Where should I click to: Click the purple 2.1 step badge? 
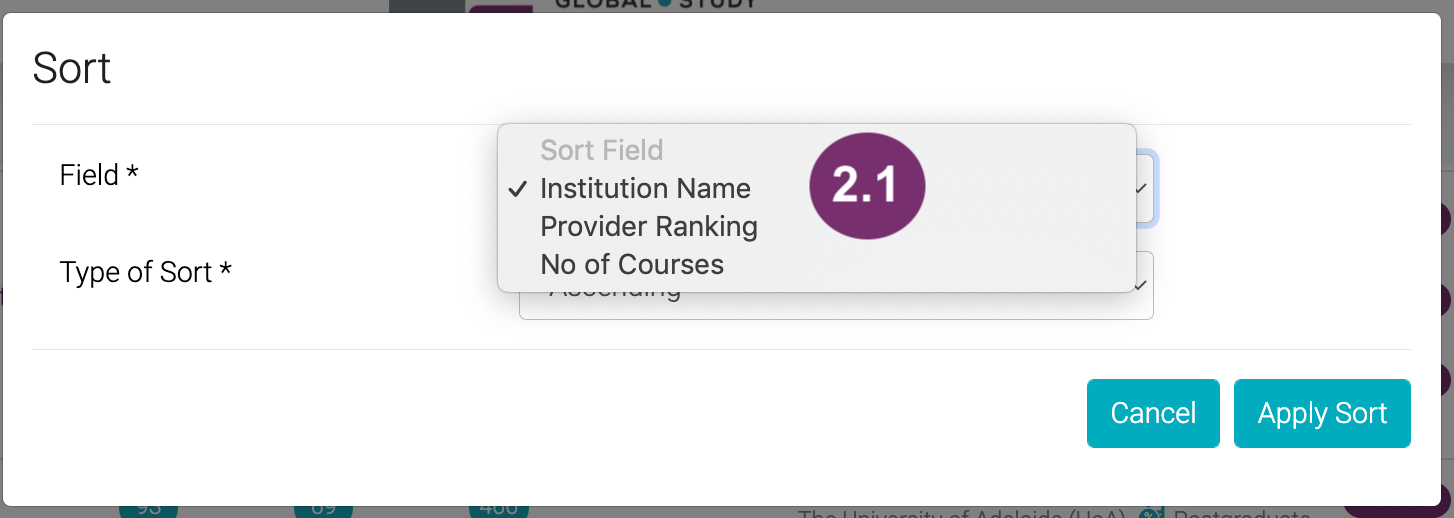pos(867,187)
